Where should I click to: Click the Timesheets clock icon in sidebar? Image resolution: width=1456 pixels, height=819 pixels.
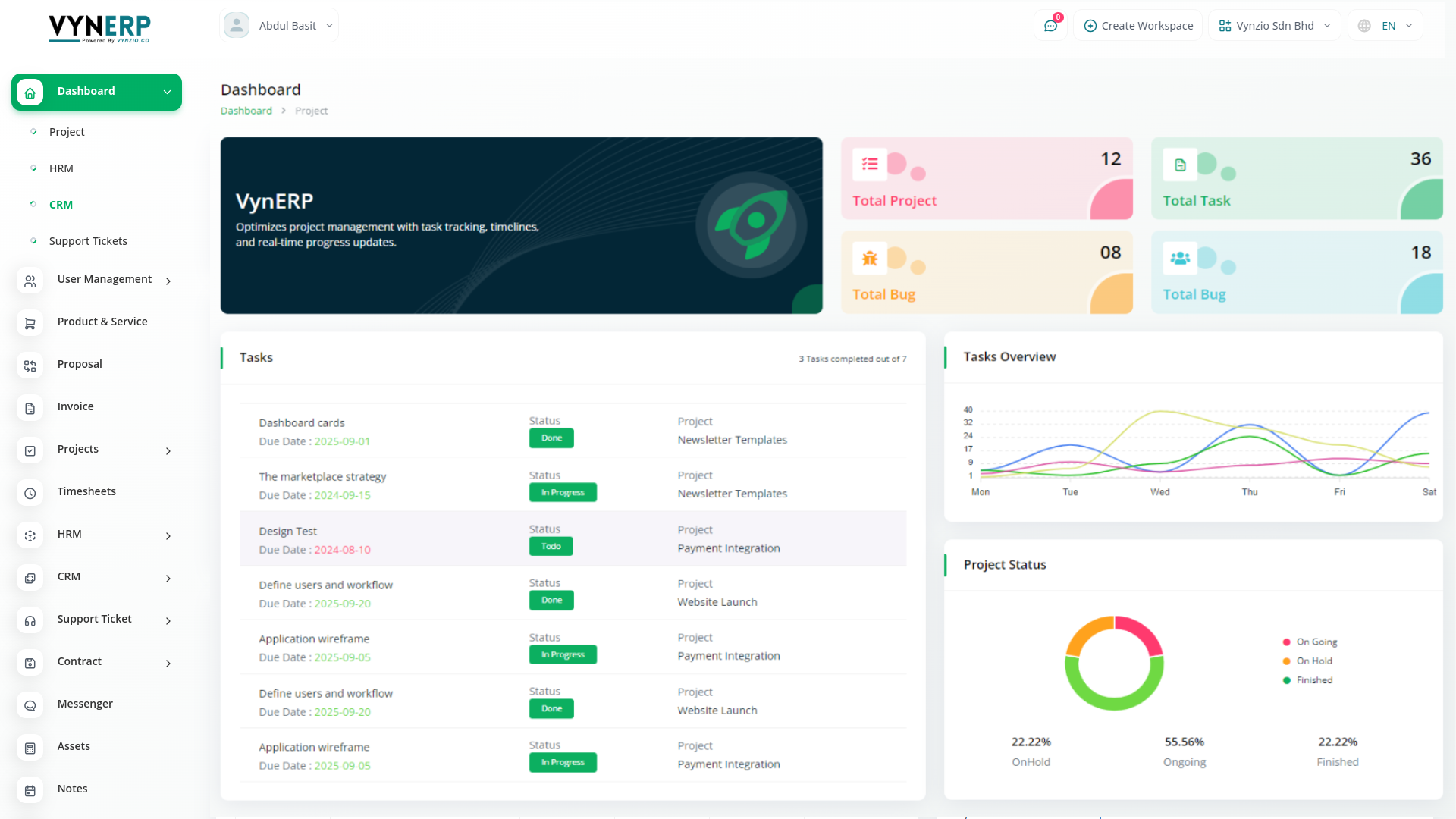click(x=30, y=493)
